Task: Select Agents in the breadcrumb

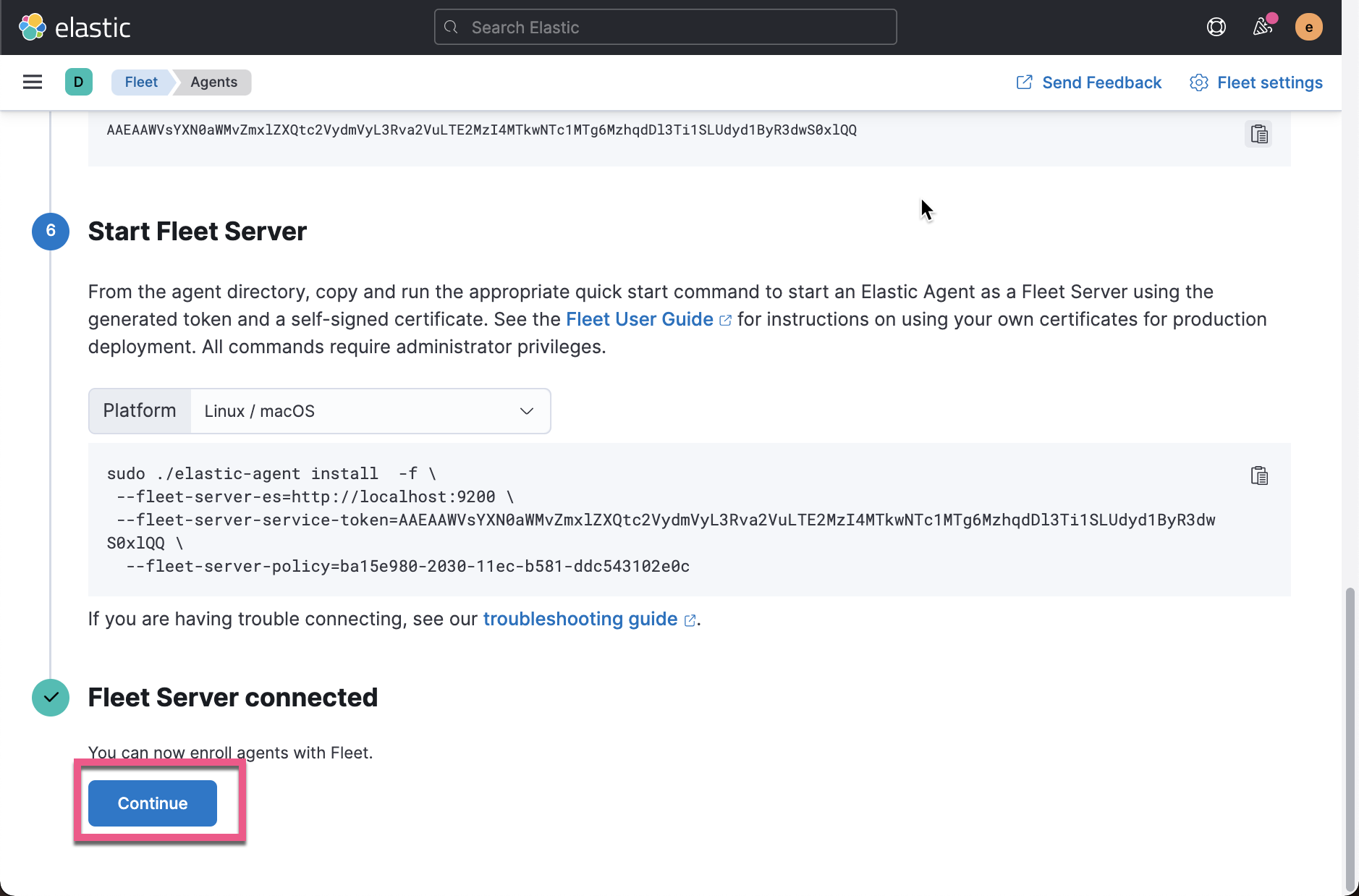Action: 212,82
